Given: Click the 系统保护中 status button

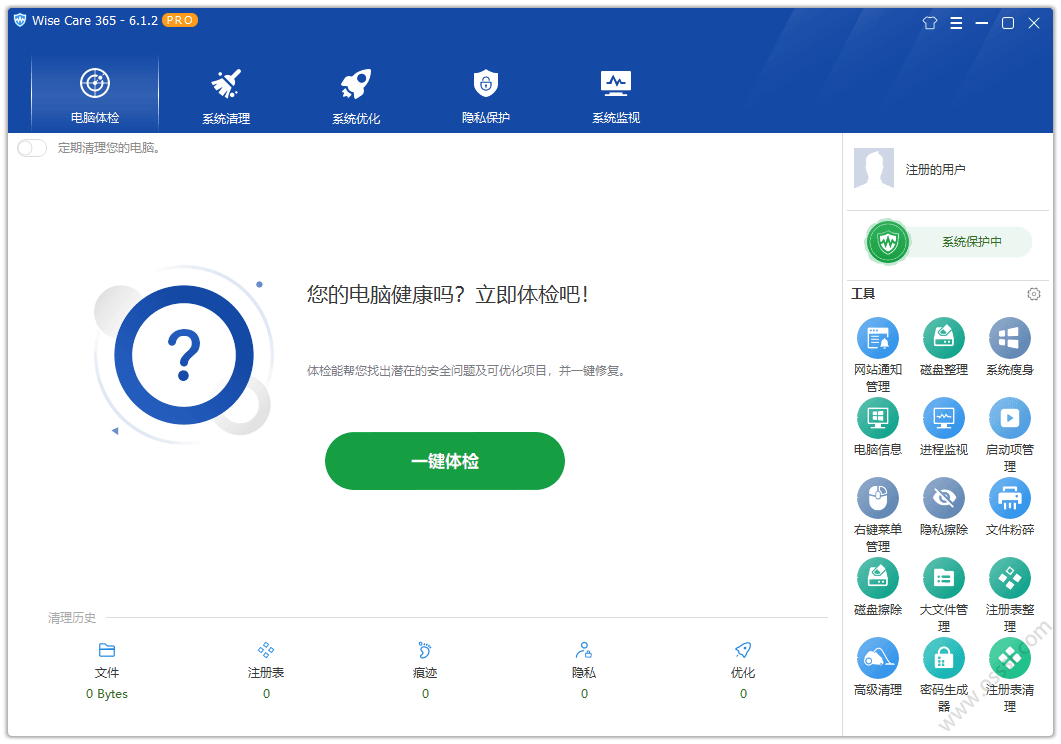Looking at the screenshot, I should click(x=971, y=241).
